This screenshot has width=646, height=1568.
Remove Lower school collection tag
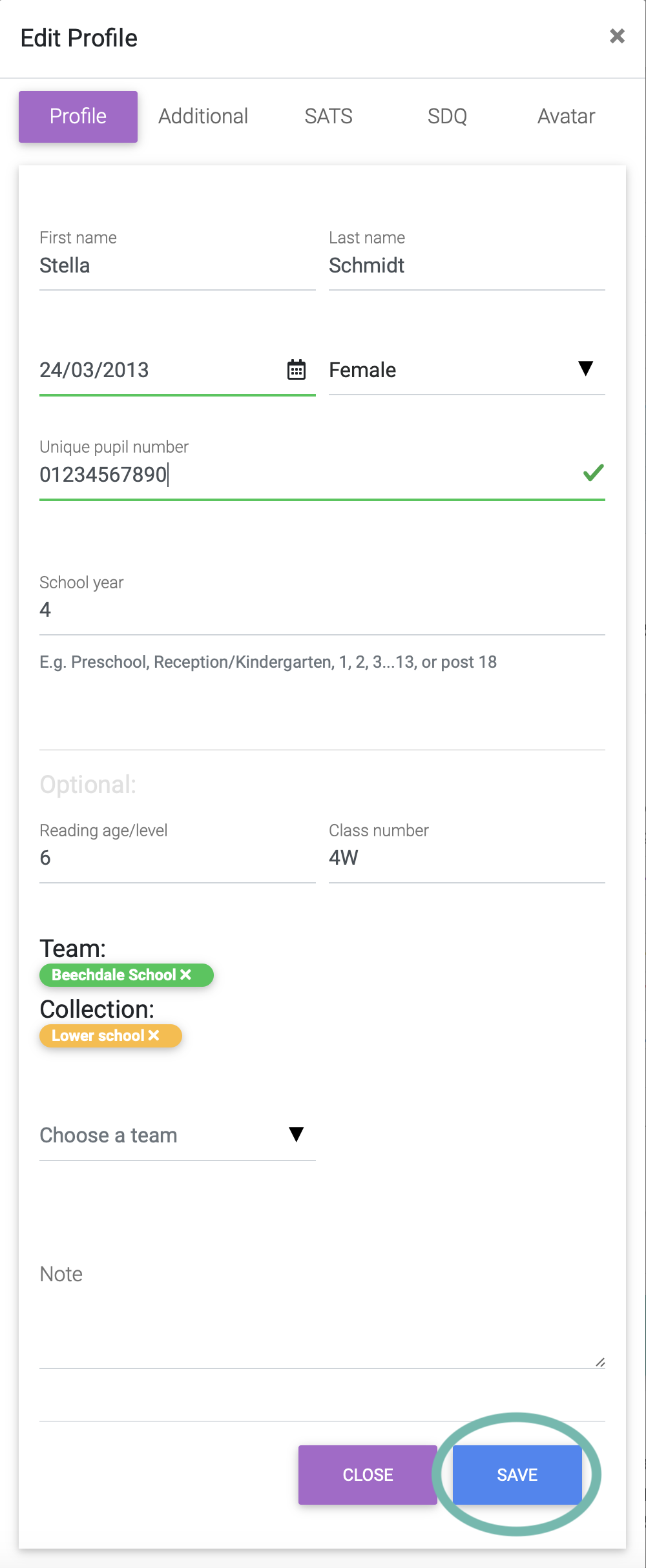[x=154, y=1035]
